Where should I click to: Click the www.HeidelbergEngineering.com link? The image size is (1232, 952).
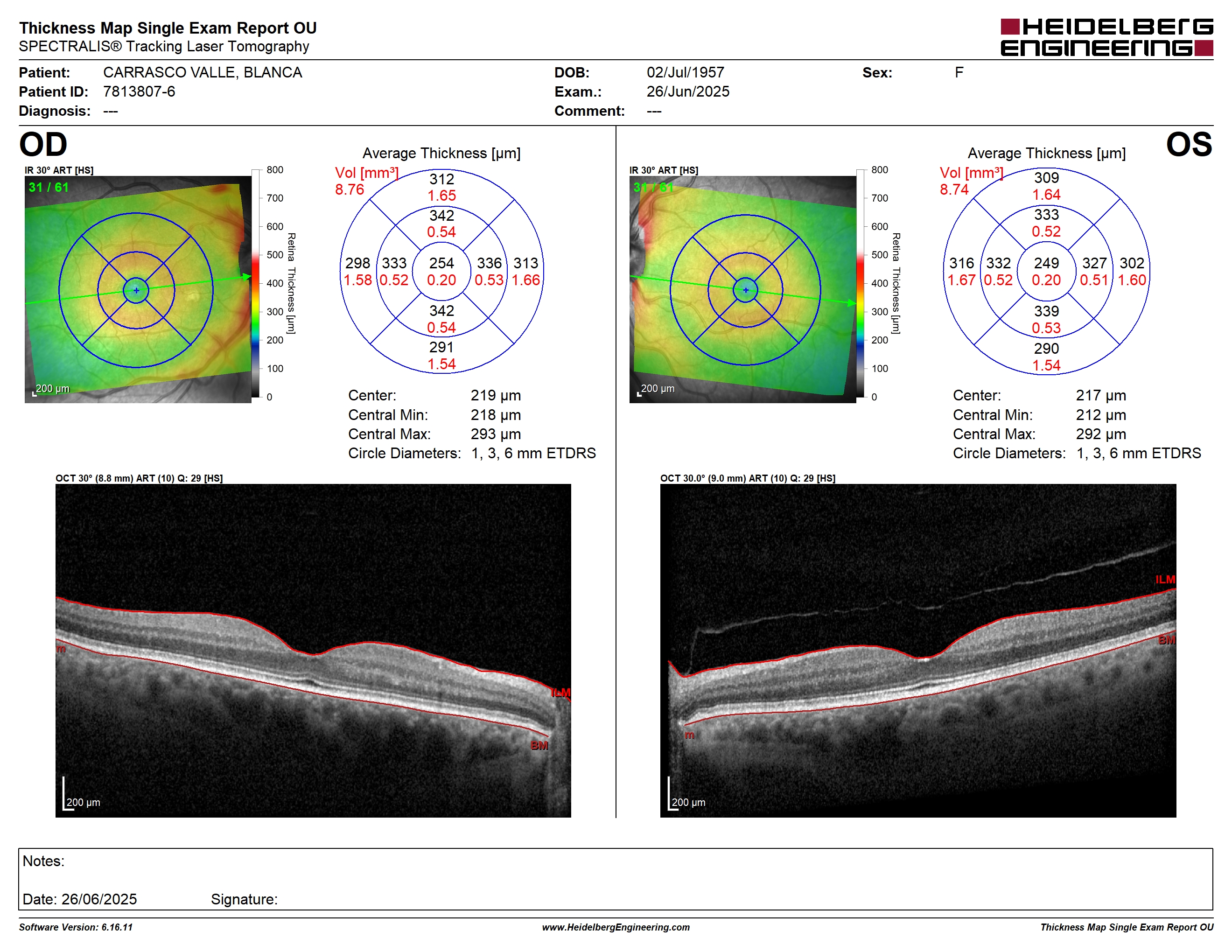[616, 927]
